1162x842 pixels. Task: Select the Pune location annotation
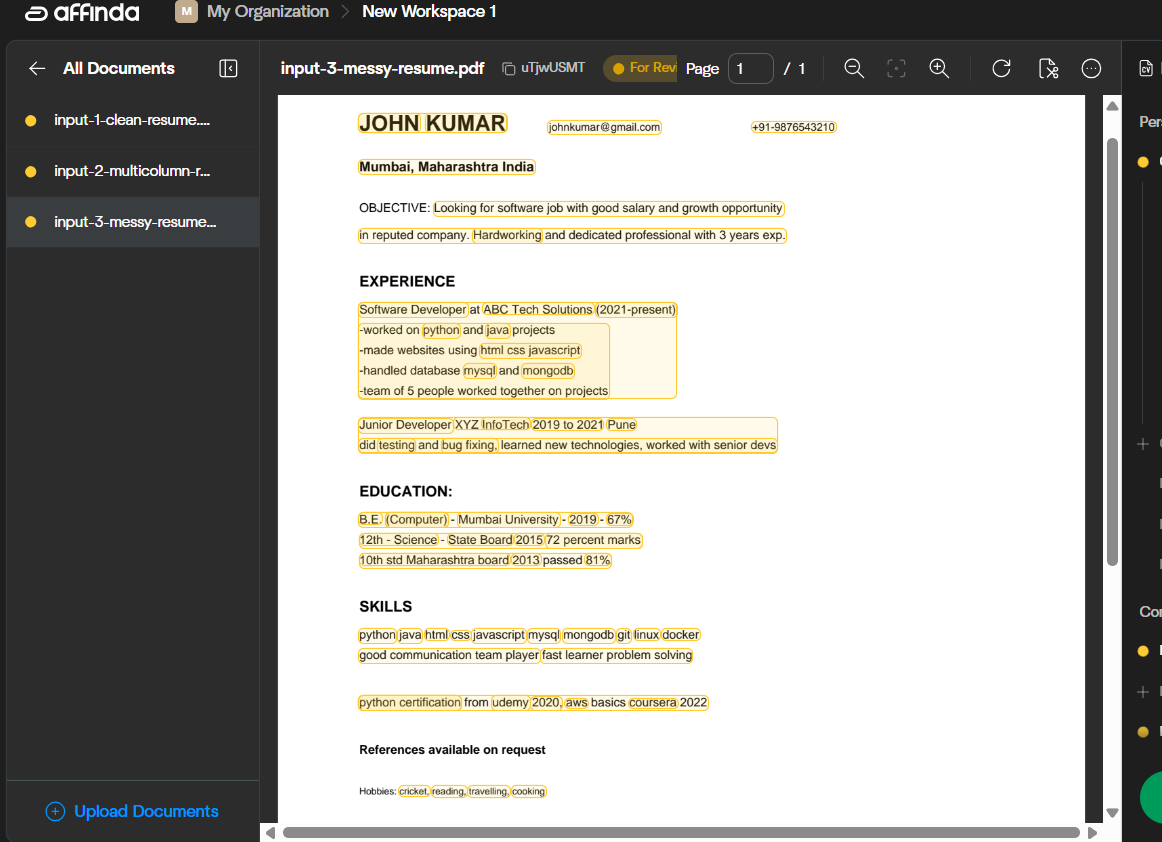(622, 425)
